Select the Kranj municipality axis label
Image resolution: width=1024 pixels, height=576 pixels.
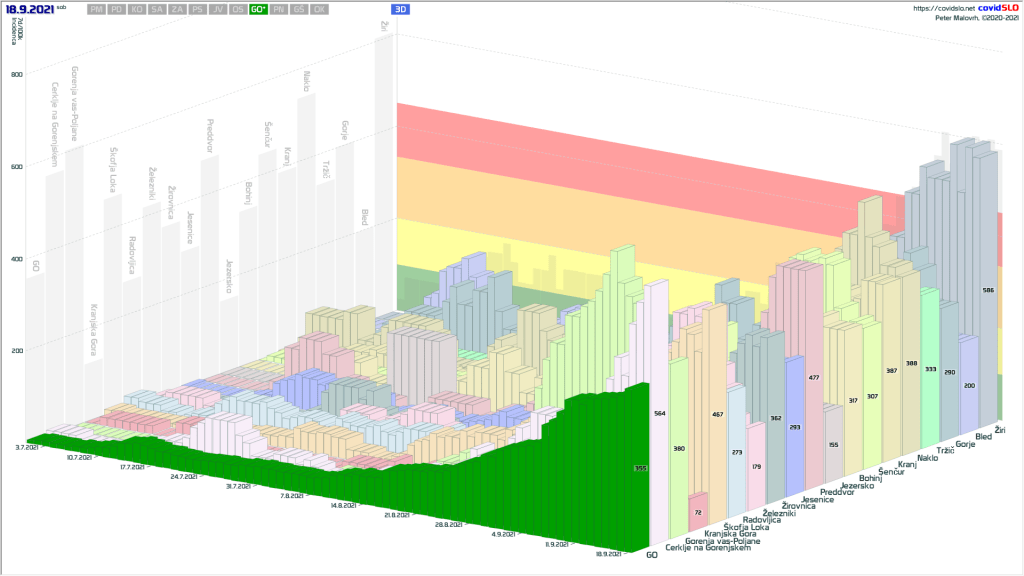point(909,464)
